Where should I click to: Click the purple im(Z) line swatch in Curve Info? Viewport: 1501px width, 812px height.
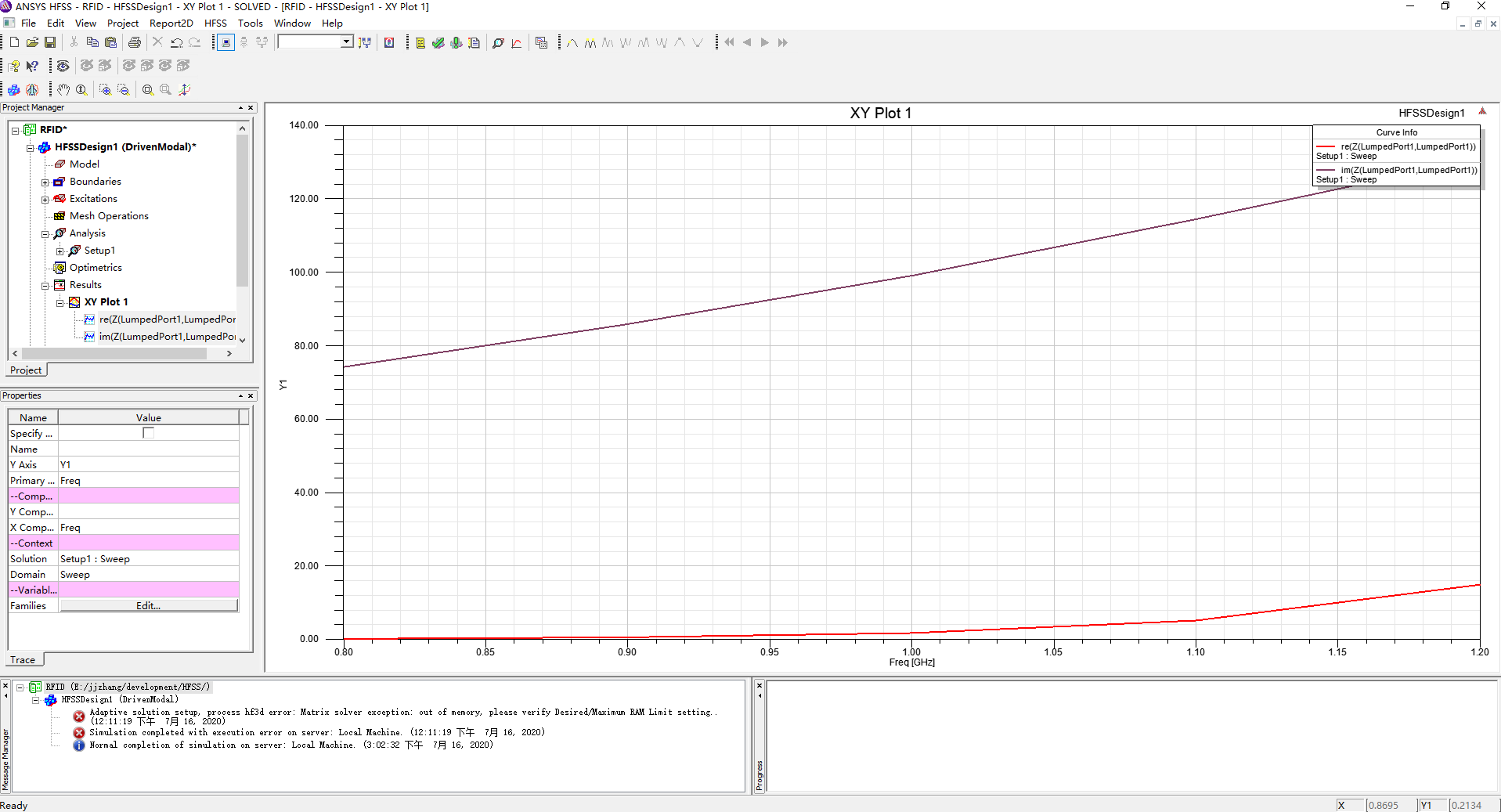point(1326,170)
